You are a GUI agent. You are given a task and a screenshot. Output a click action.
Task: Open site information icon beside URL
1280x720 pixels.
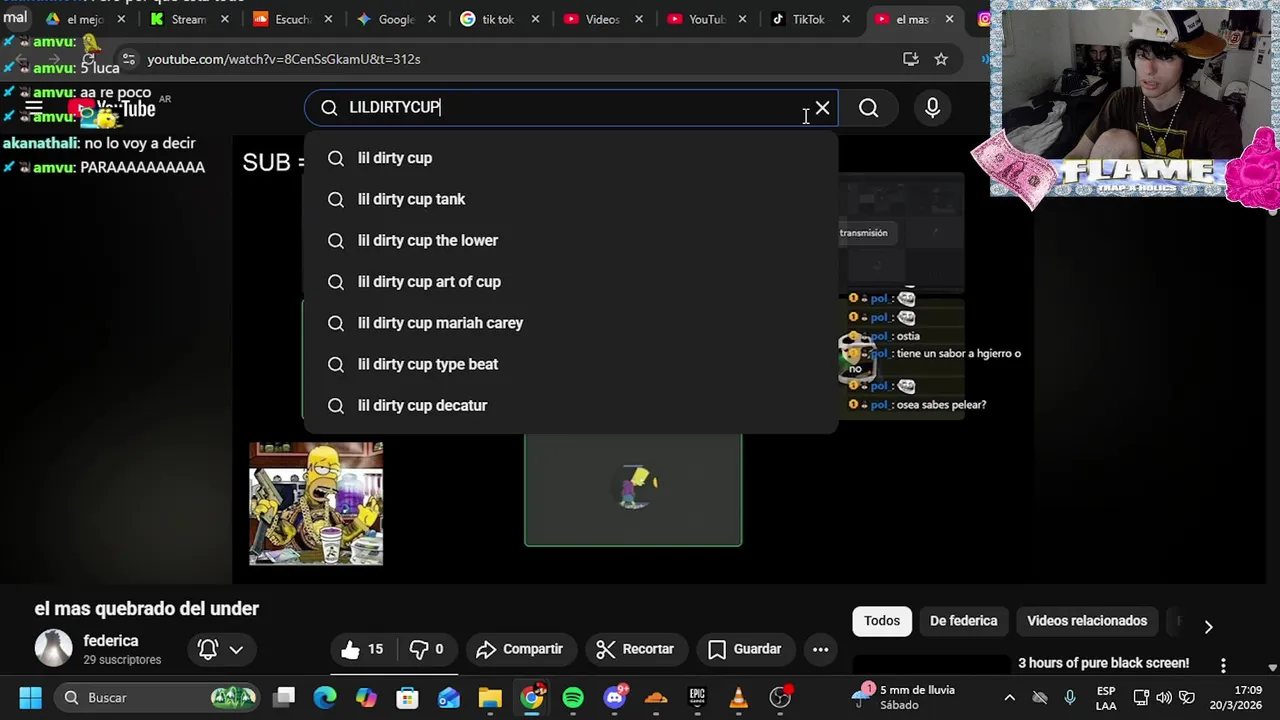(x=128, y=59)
